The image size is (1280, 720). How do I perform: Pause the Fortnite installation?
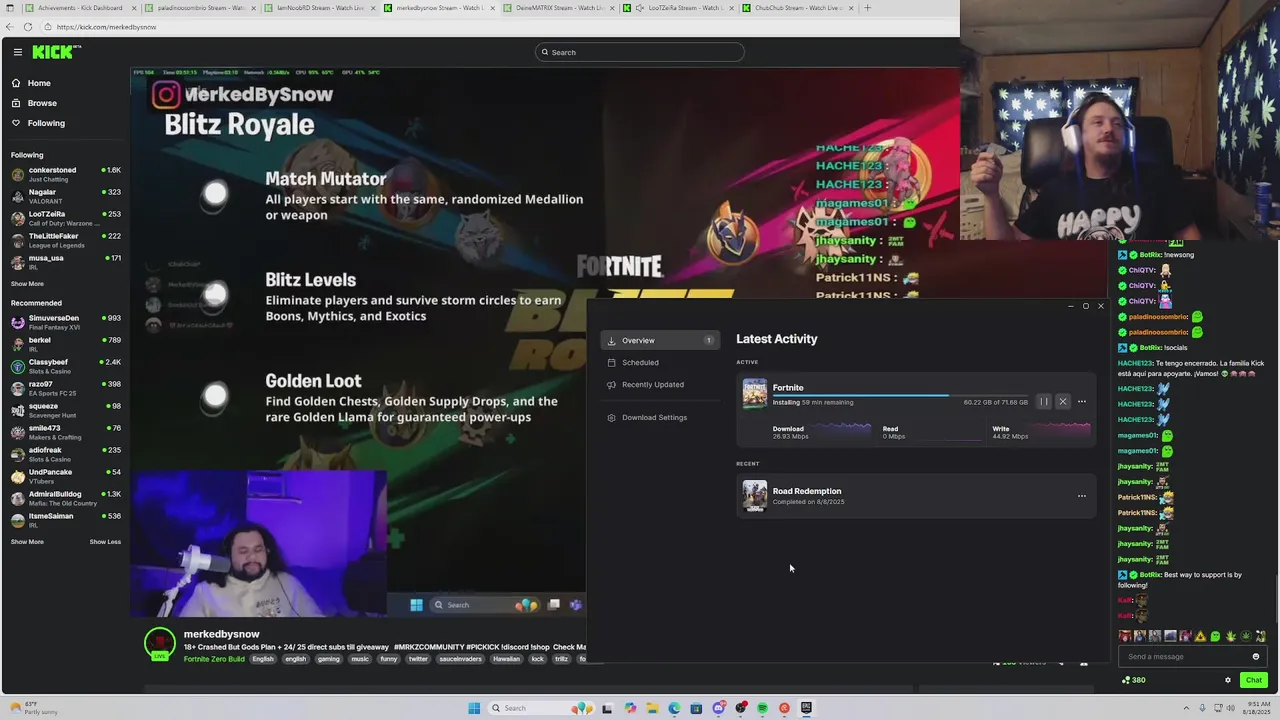1044,402
